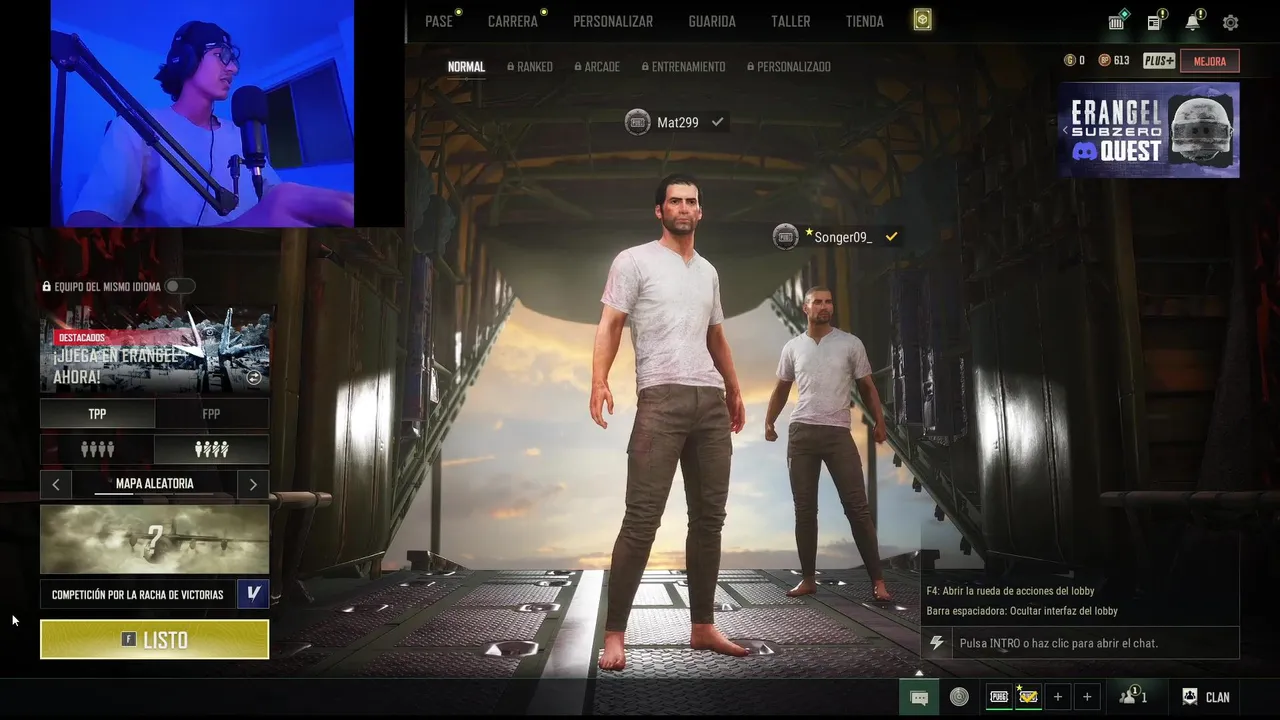Add a teammate in first empty slot
Screen dimensions: 1280x720
click(1058, 697)
